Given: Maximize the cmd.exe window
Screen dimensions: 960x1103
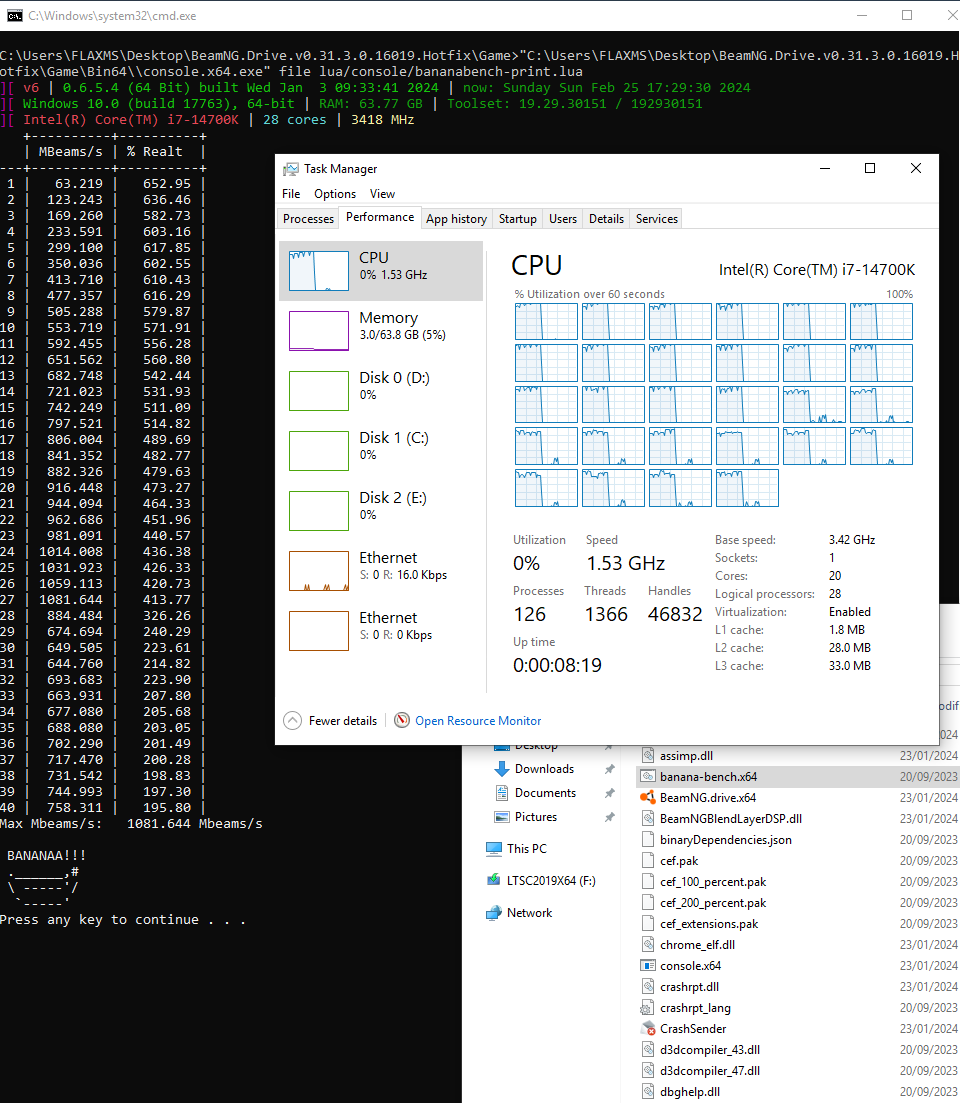Looking at the screenshot, I should click(907, 15).
